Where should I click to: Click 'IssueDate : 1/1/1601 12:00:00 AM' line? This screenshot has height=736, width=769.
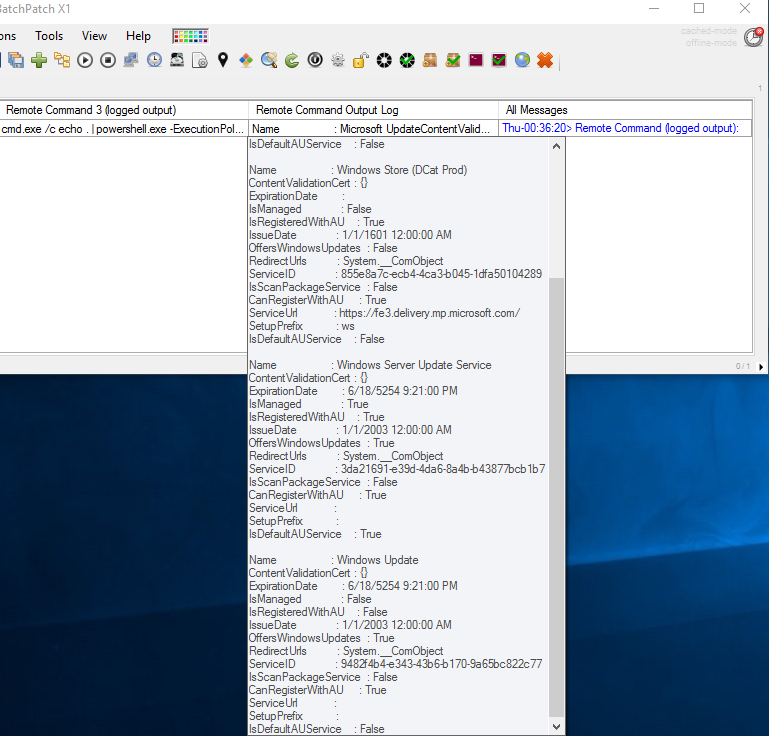click(350, 235)
